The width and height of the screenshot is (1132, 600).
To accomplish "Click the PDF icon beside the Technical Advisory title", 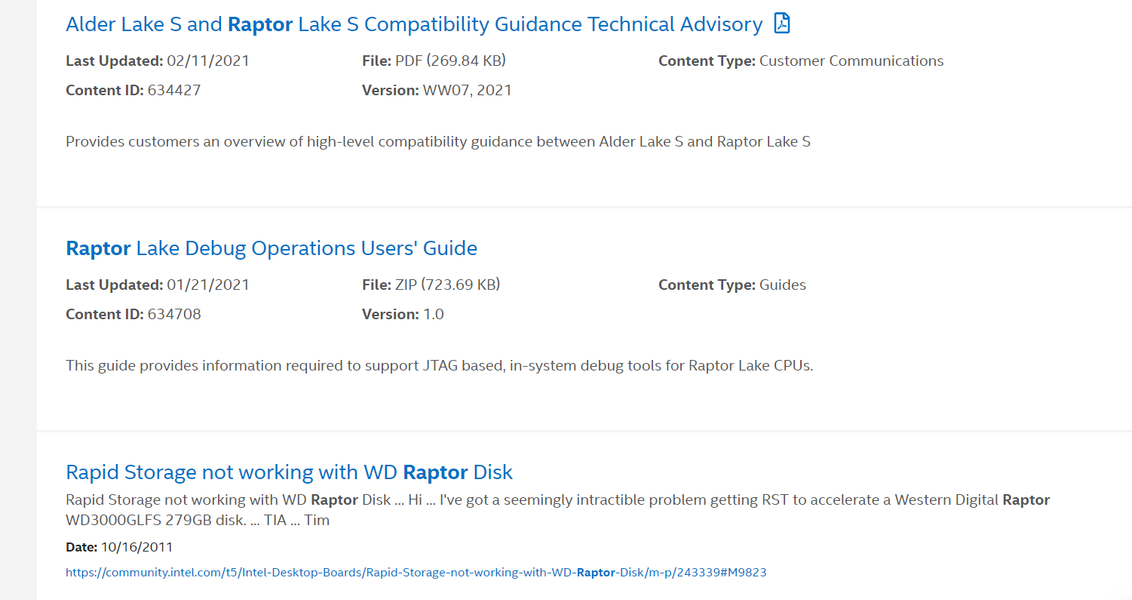I will point(782,23).
